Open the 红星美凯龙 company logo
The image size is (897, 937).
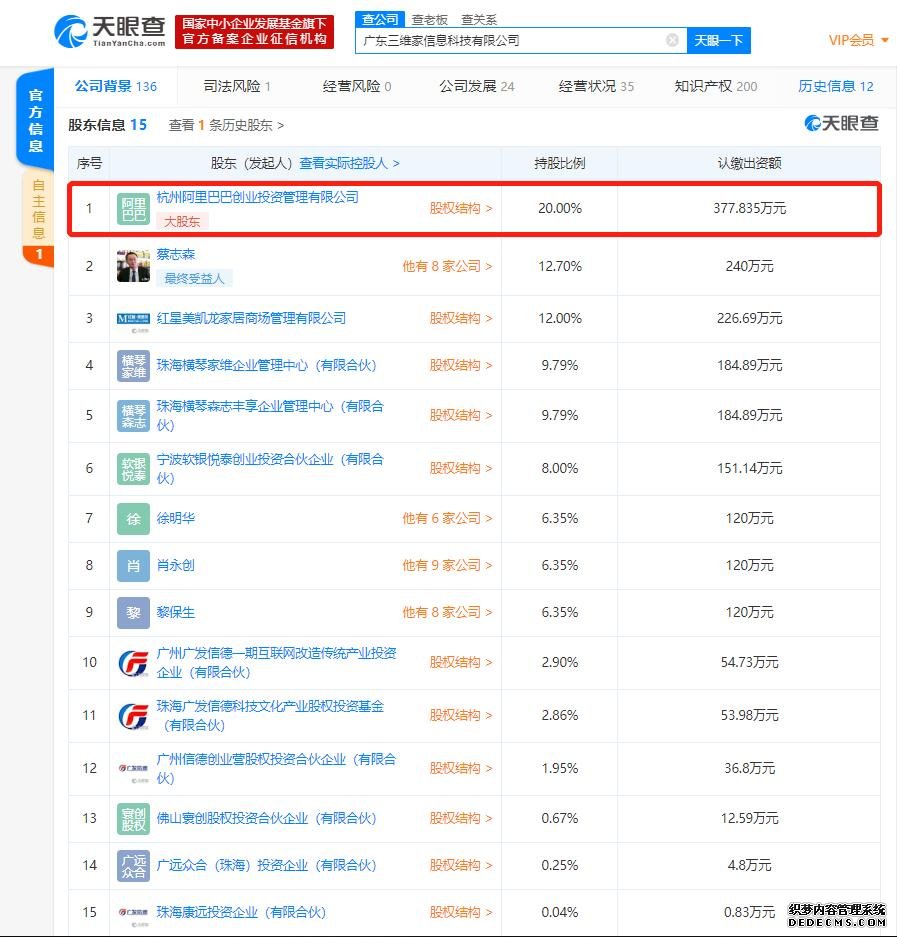pyautogui.click(x=133, y=319)
